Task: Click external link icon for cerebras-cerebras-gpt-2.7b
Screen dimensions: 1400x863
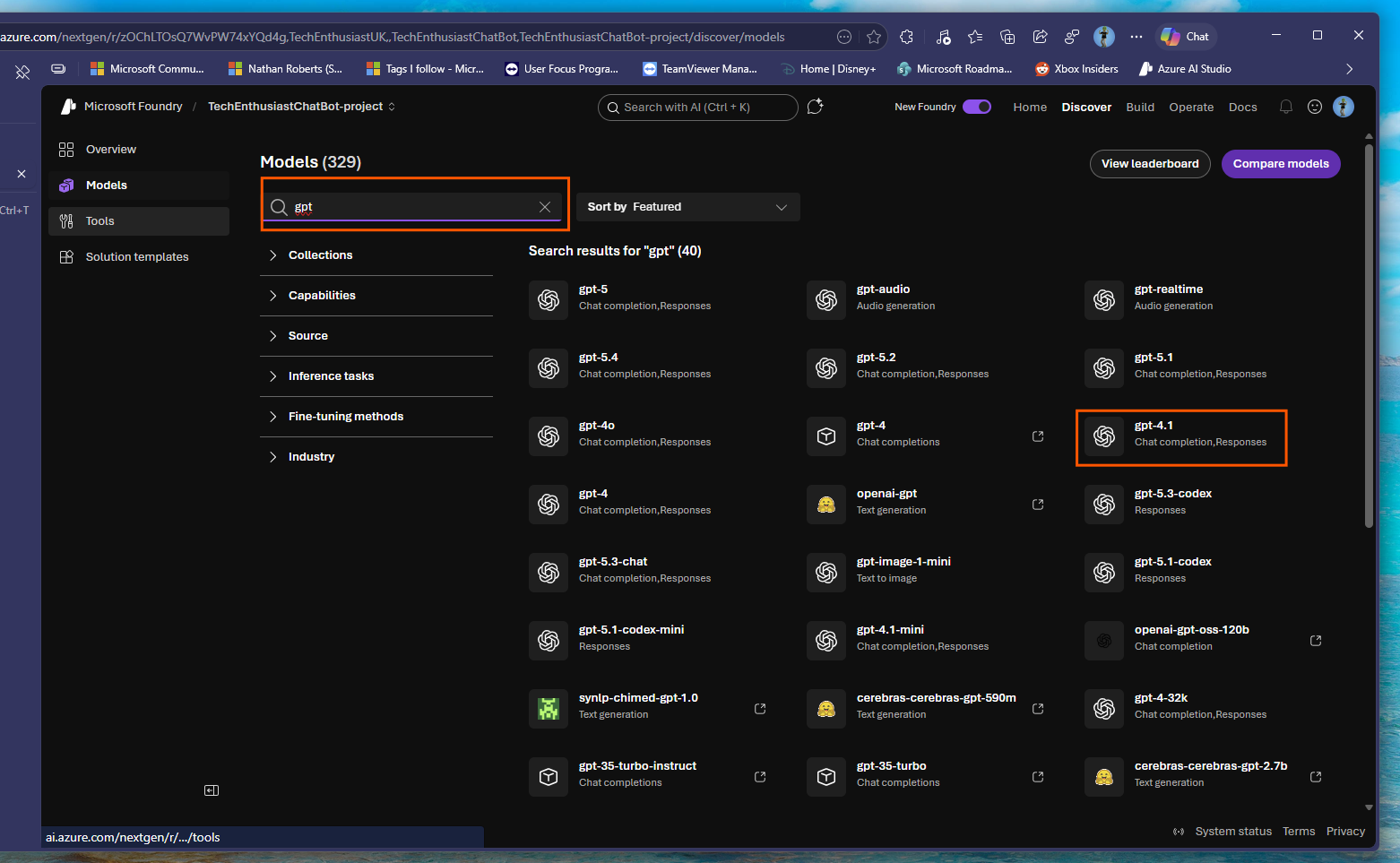Action: pos(1316,777)
